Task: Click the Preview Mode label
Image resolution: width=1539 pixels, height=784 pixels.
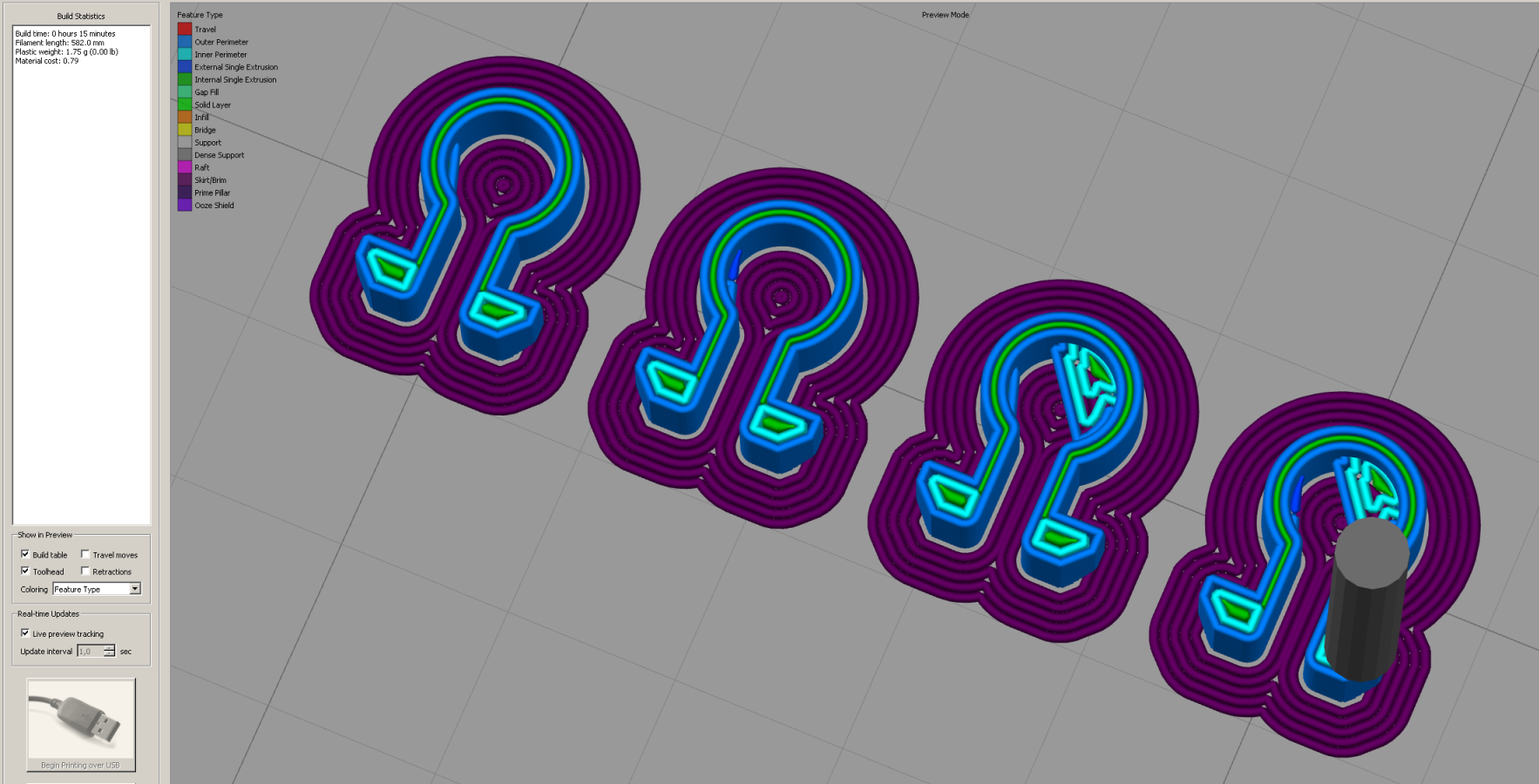Action: pyautogui.click(x=945, y=15)
